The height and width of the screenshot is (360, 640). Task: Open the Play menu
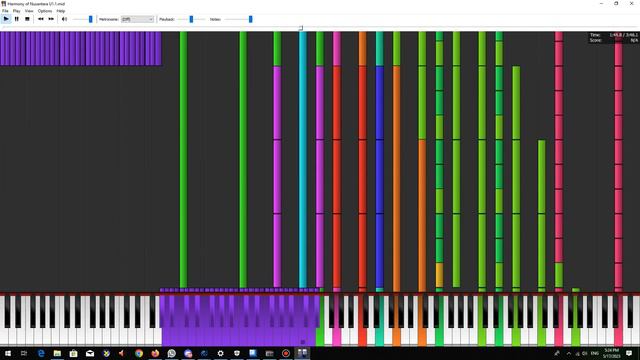[x=16, y=11]
